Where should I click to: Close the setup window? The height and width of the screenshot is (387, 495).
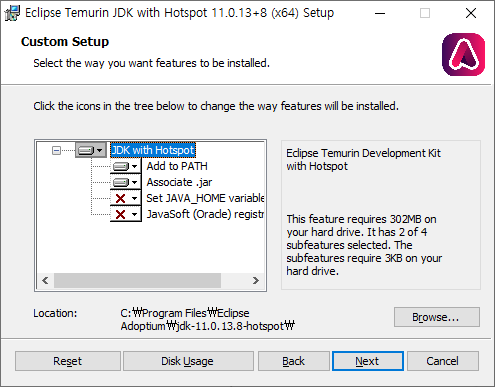(x=471, y=13)
